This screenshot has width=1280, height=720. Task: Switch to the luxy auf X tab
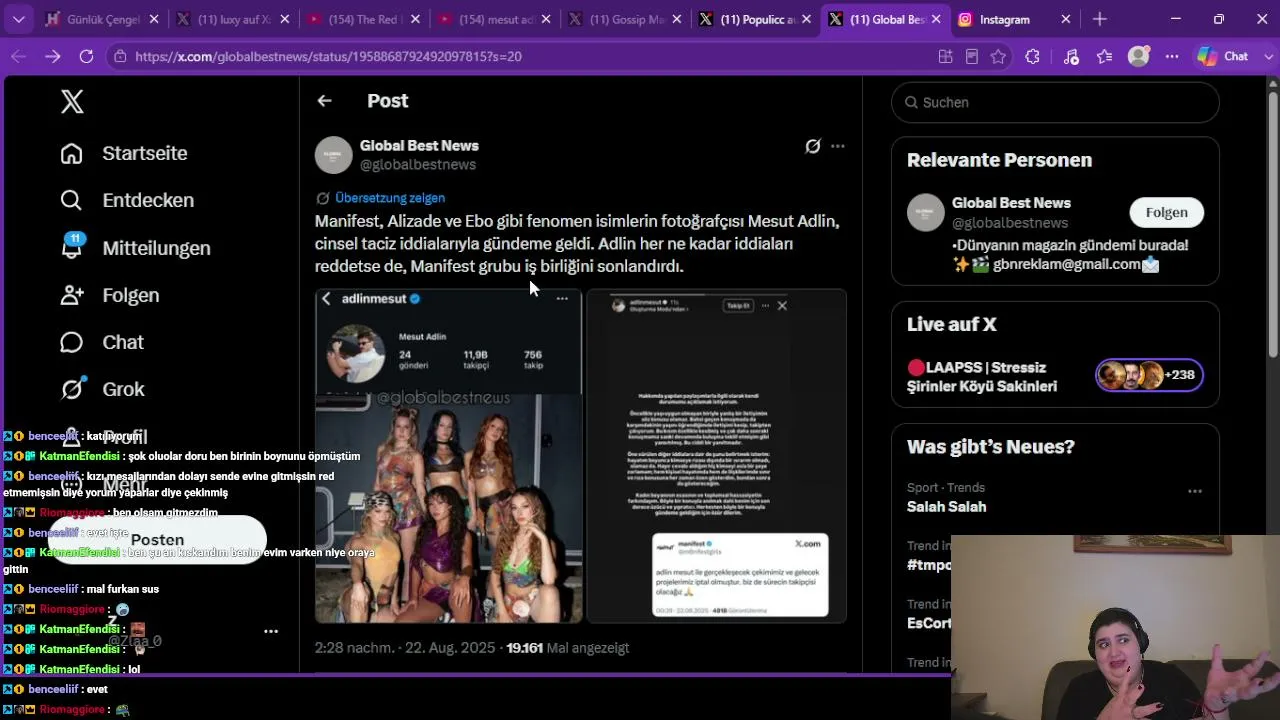(233, 19)
